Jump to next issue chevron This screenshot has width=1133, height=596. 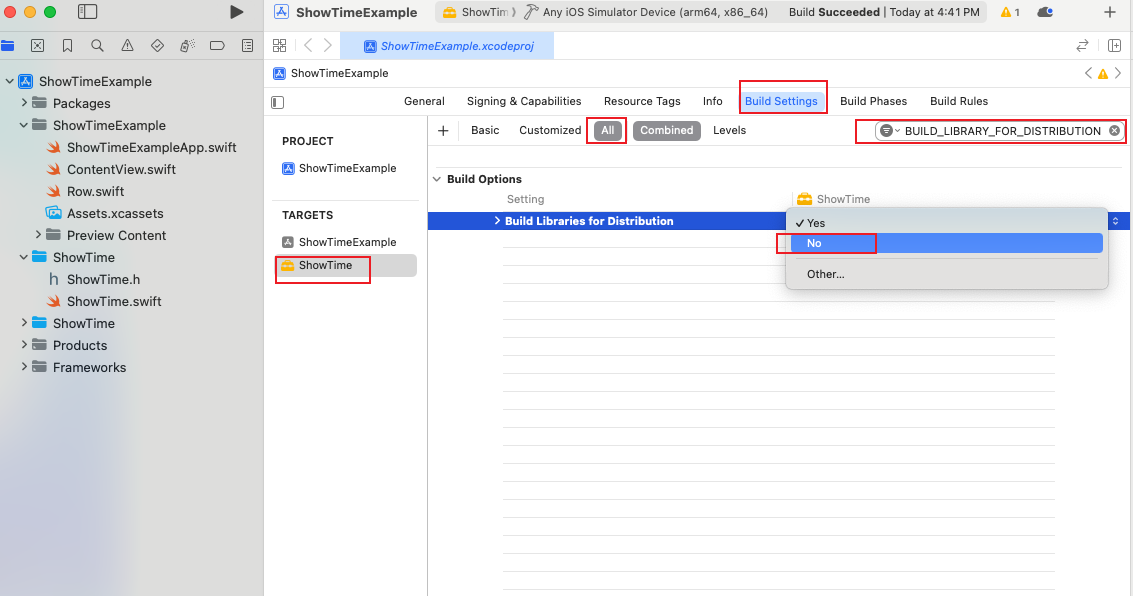(x=1118, y=73)
